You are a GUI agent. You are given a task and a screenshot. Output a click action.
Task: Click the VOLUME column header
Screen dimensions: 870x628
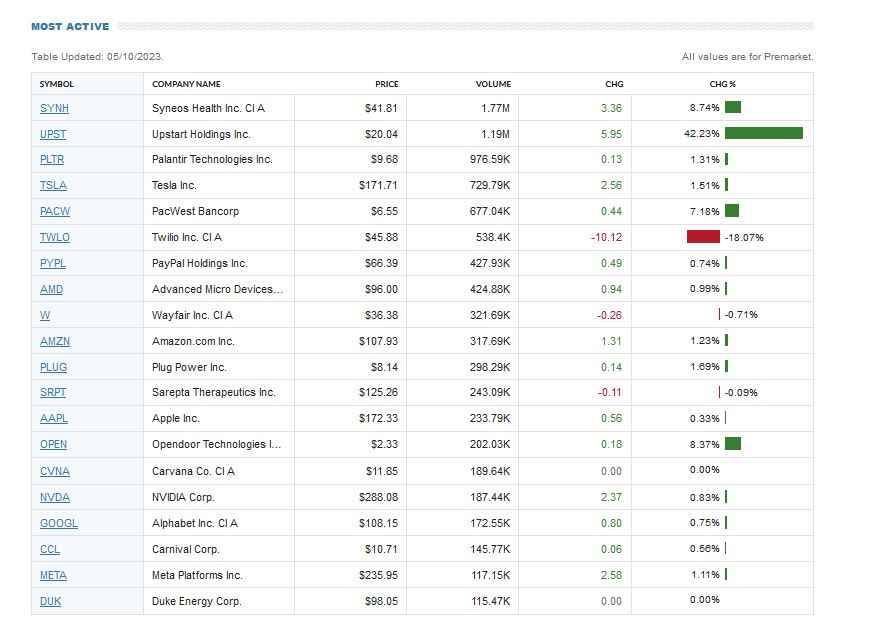(493, 84)
